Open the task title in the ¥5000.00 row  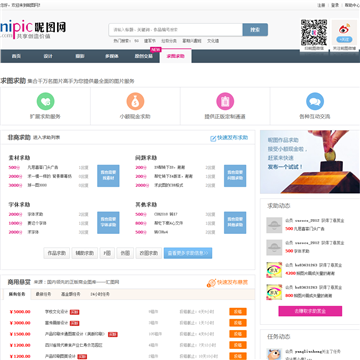point(56,312)
